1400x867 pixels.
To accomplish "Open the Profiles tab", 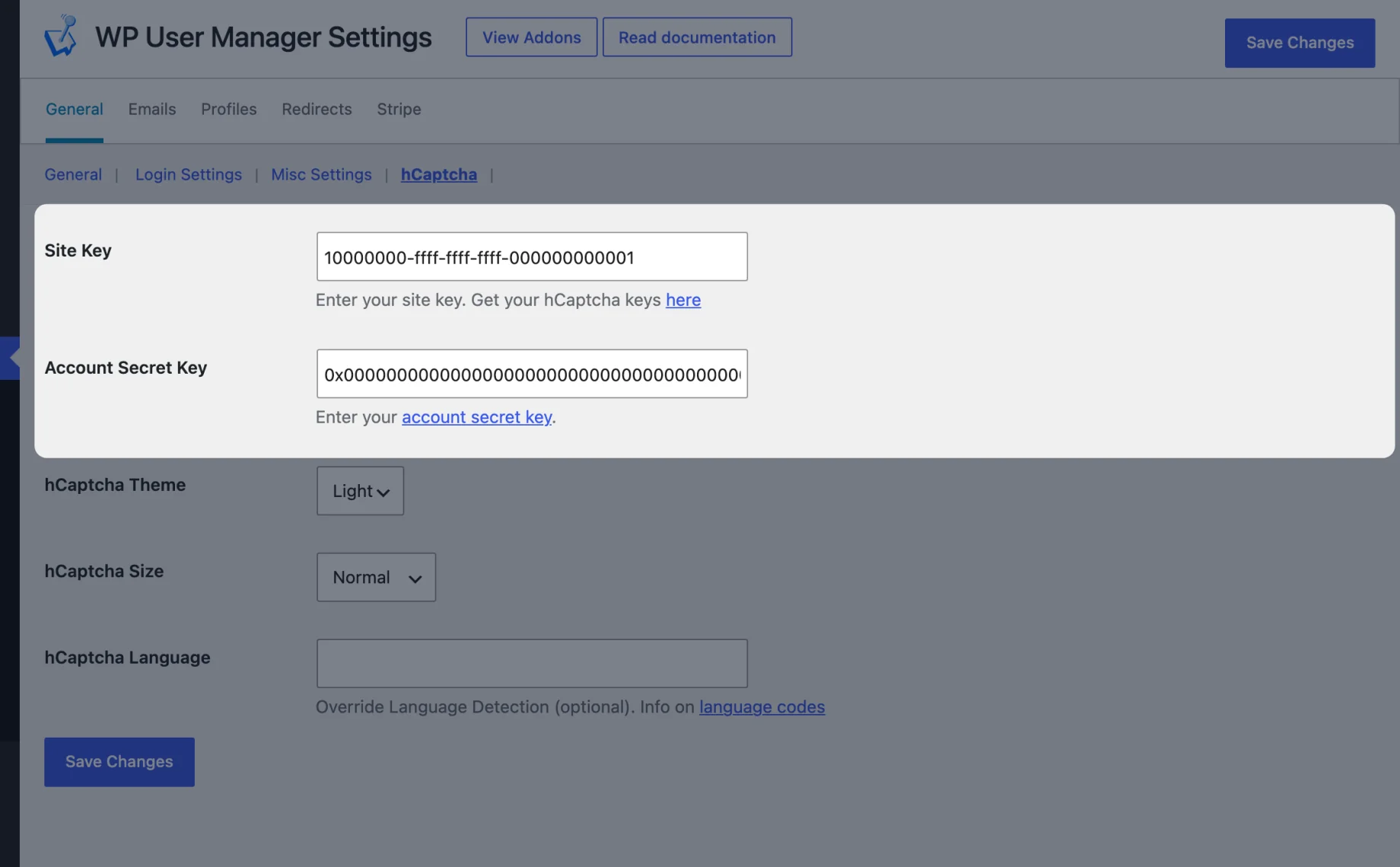I will coord(229,110).
